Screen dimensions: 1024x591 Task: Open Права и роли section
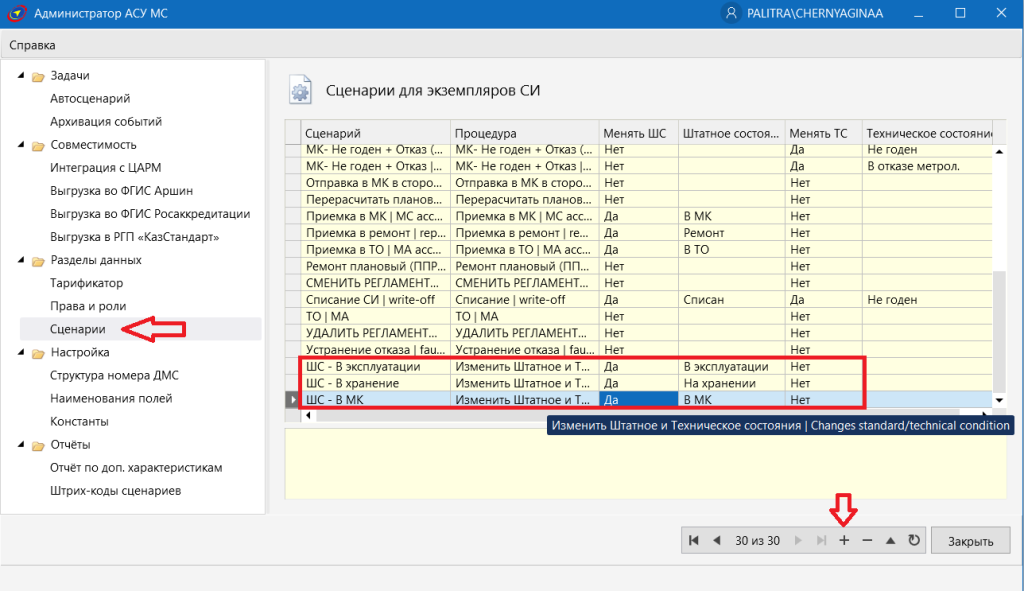pos(88,306)
